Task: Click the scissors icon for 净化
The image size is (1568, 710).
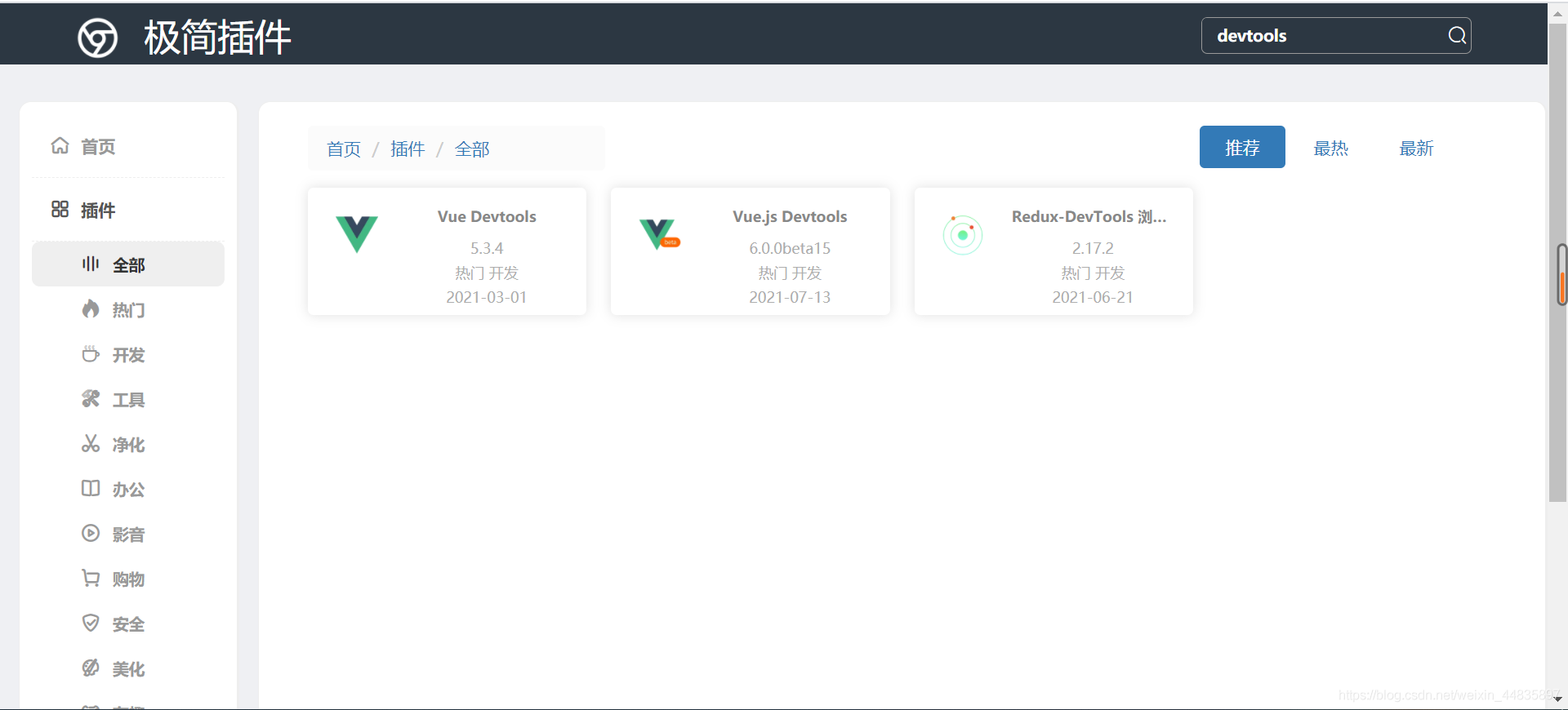Action: [91, 443]
